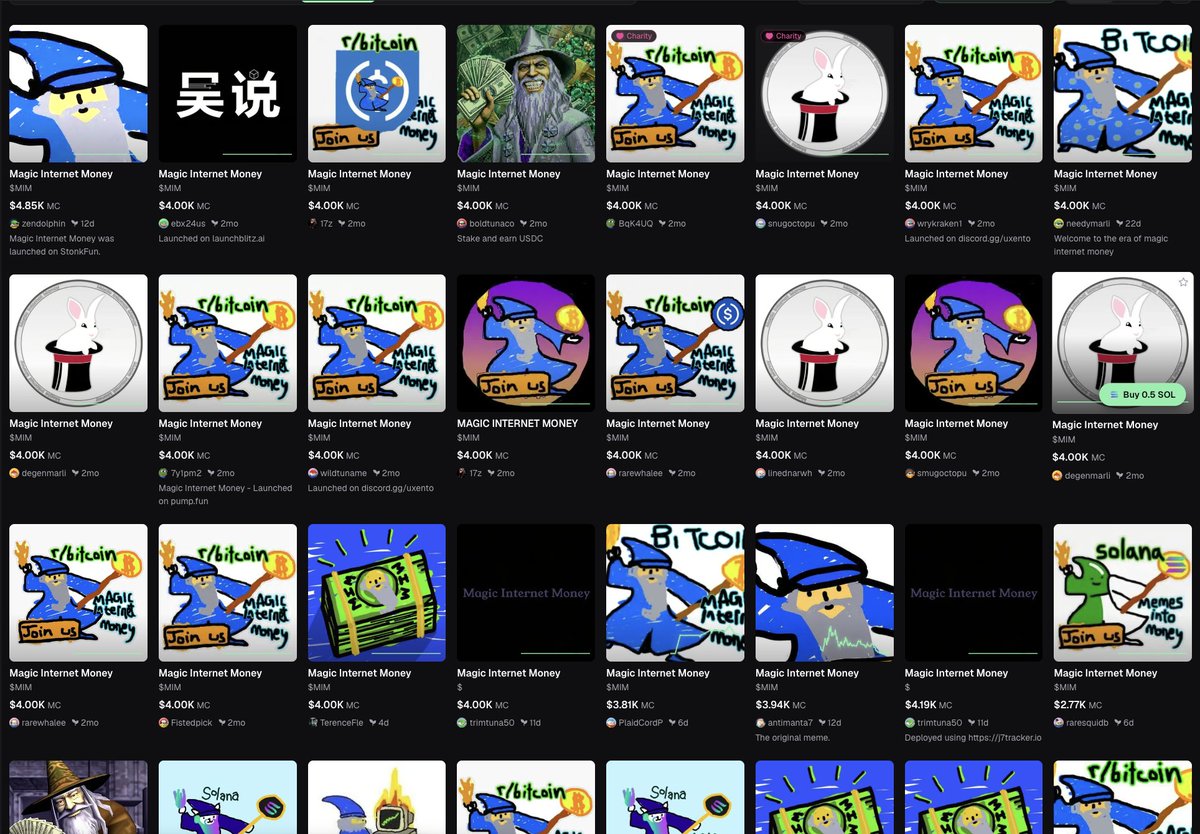Click the zendolphin avatar icon
The image size is (1200, 834).
coord(15,224)
